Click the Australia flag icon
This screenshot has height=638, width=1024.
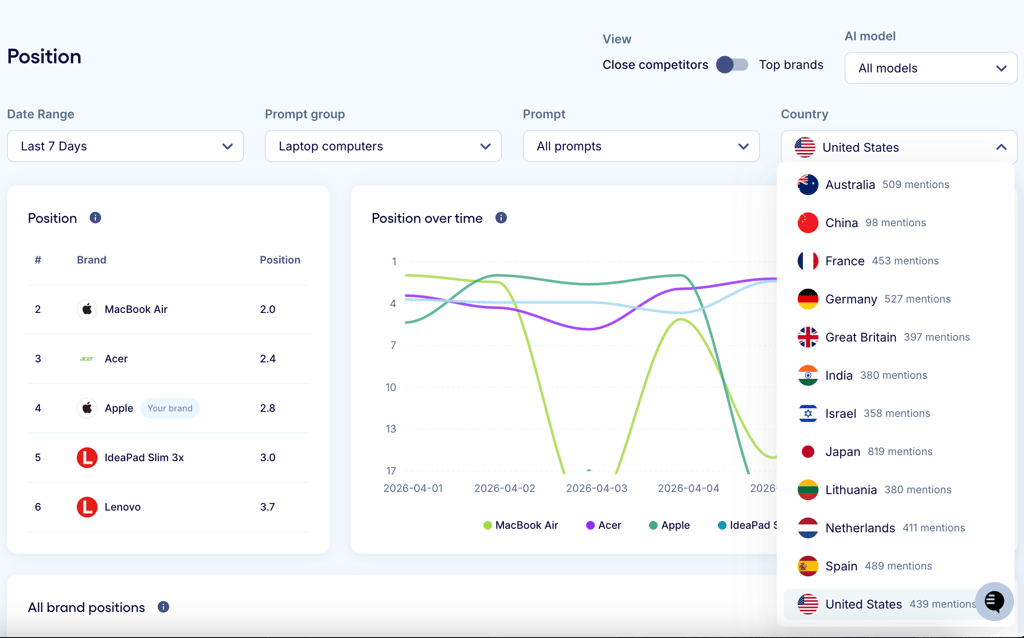pyautogui.click(x=808, y=185)
